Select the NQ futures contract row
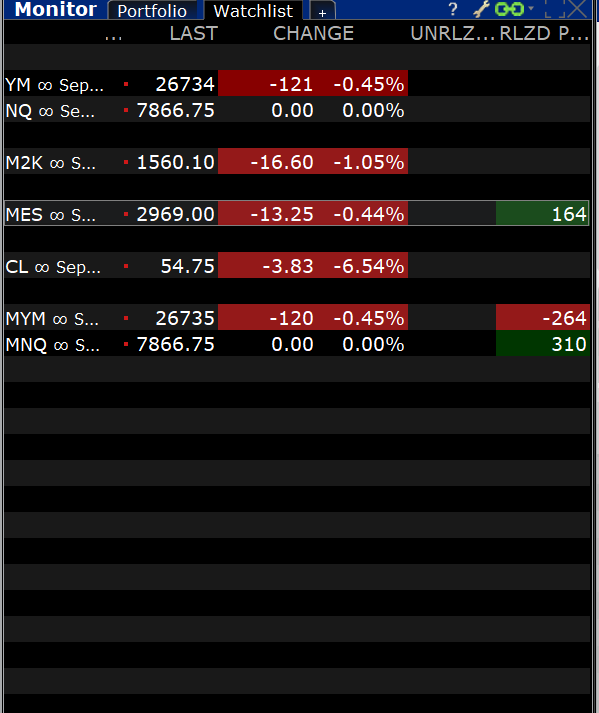The width and height of the screenshot is (599, 713). point(297,110)
